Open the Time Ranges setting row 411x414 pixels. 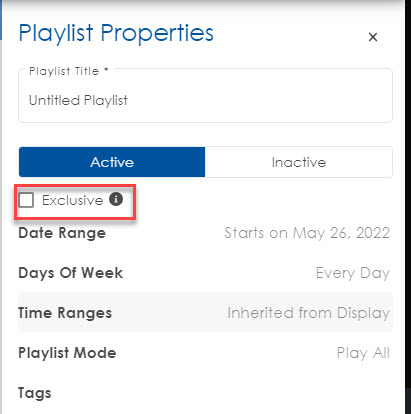pyautogui.click(x=205, y=312)
